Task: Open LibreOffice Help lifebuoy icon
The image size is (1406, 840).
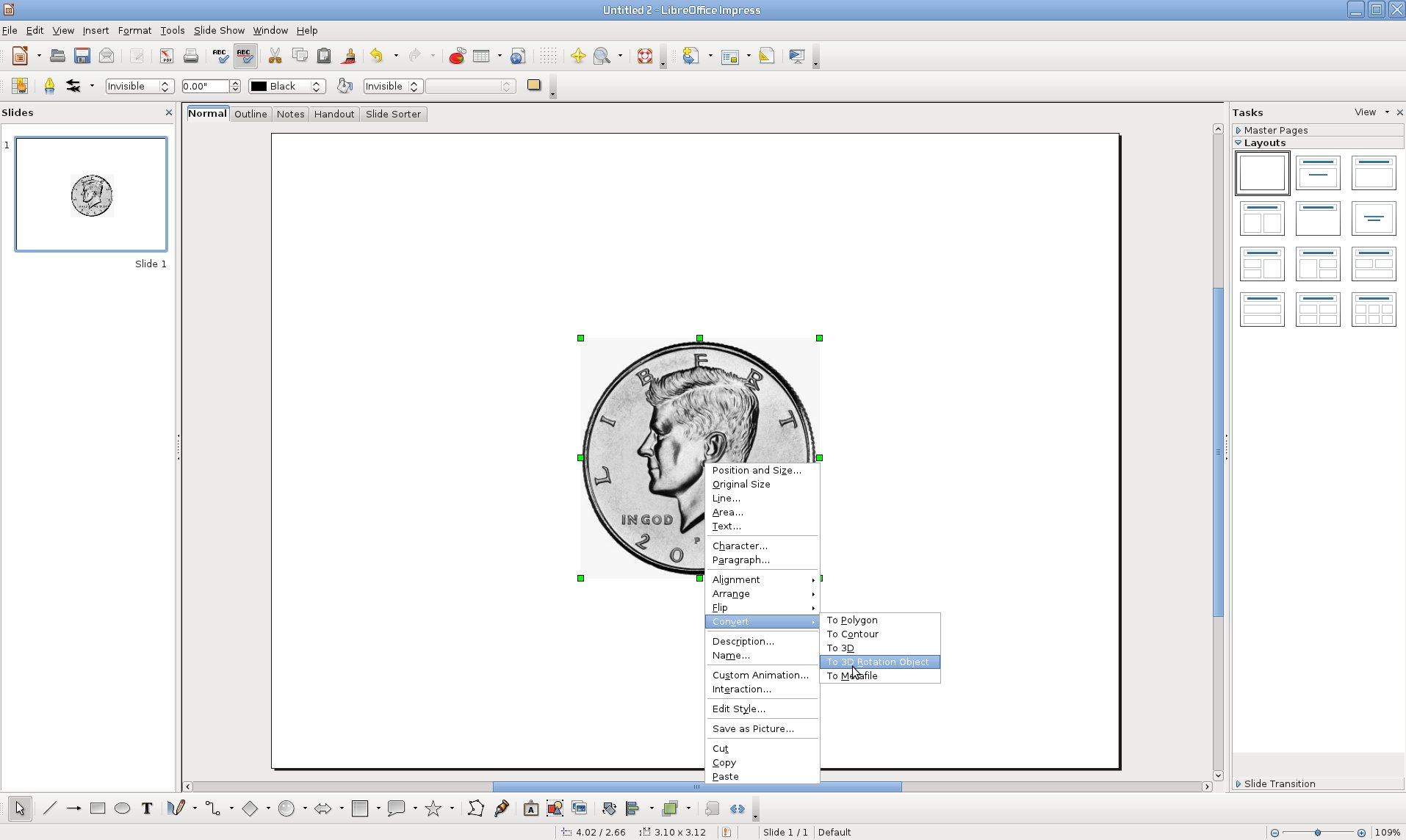Action: (645, 56)
